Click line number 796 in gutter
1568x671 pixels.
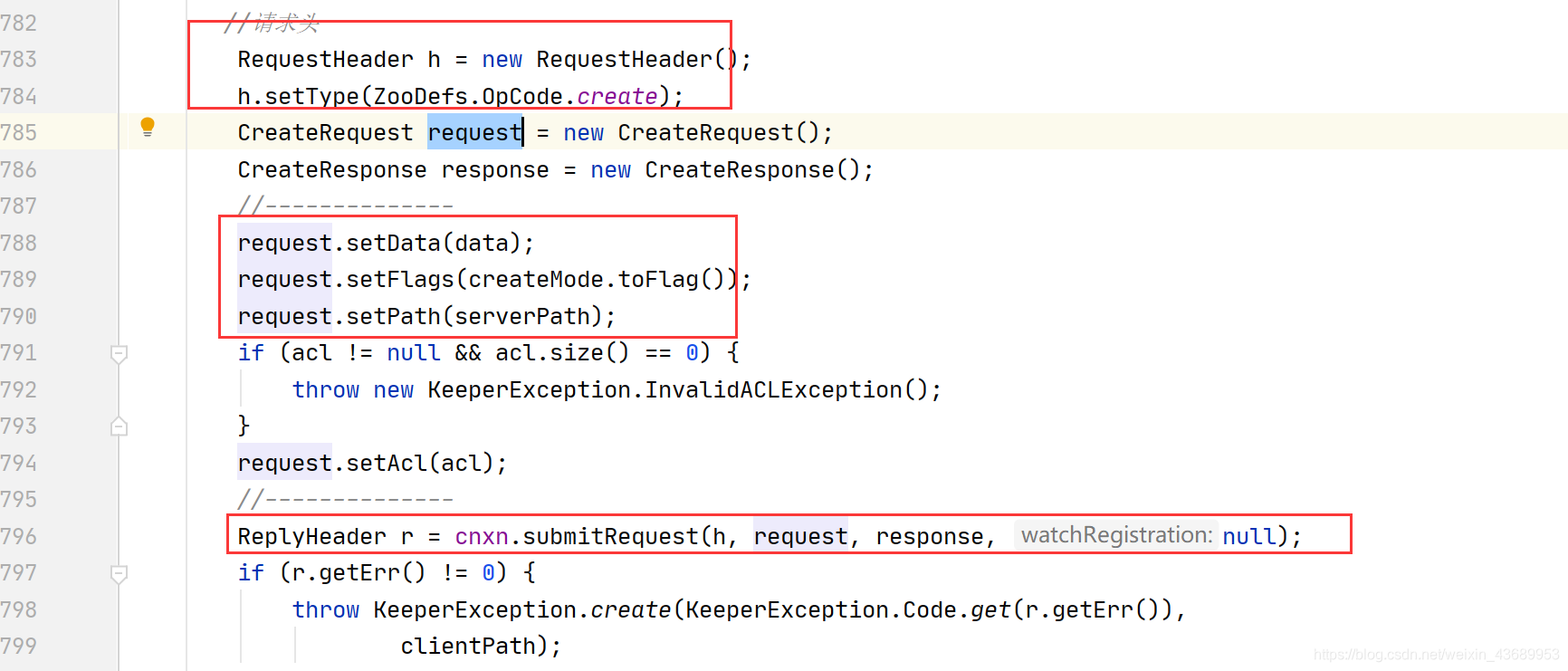pyautogui.click(x=19, y=536)
